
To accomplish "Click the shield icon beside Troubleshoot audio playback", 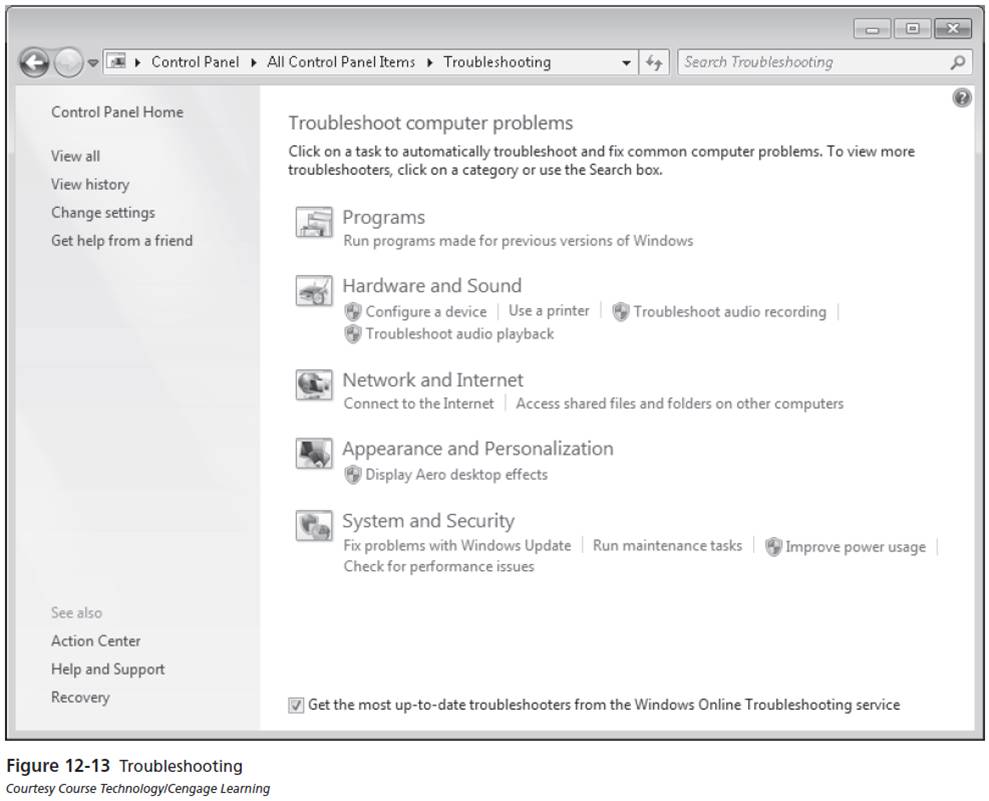I will point(353,334).
